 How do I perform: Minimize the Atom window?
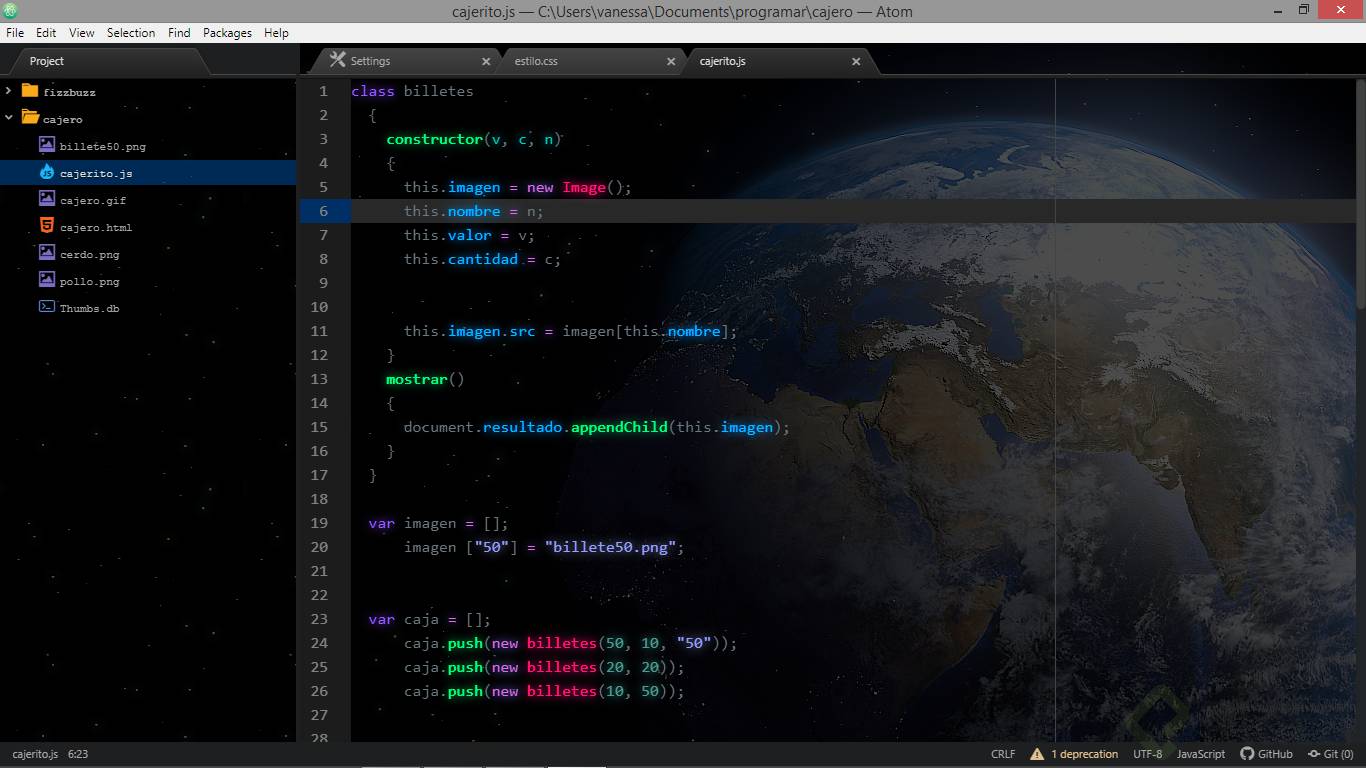[x=1279, y=11]
